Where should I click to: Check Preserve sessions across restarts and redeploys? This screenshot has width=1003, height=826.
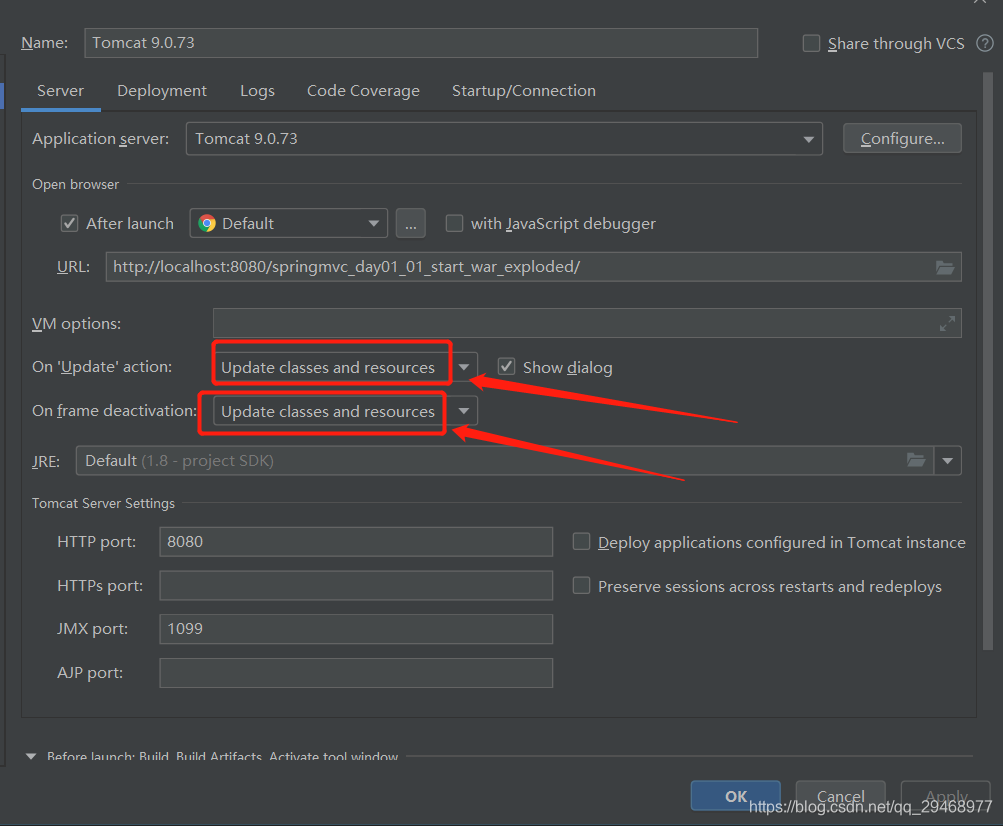[x=581, y=585]
